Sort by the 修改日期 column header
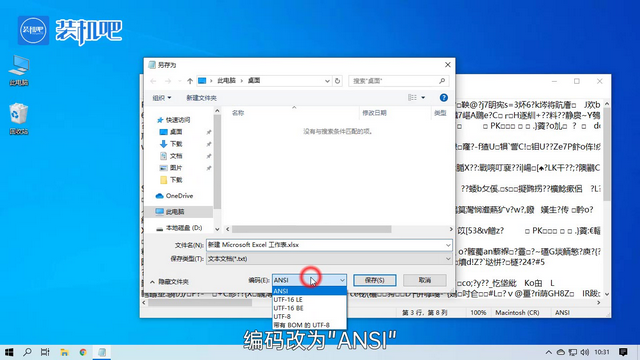Screen dimensions: 640x360 click(x=374, y=113)
